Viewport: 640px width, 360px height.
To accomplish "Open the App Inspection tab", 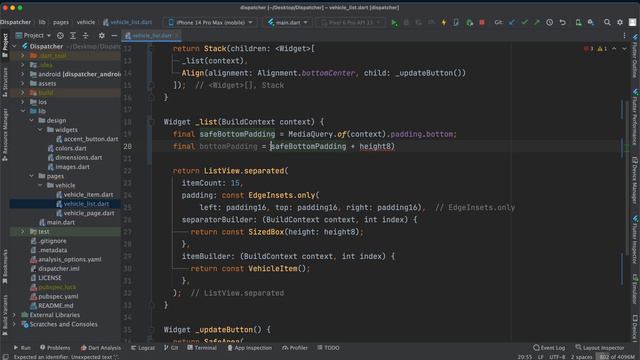I will [x=249, y=348].
